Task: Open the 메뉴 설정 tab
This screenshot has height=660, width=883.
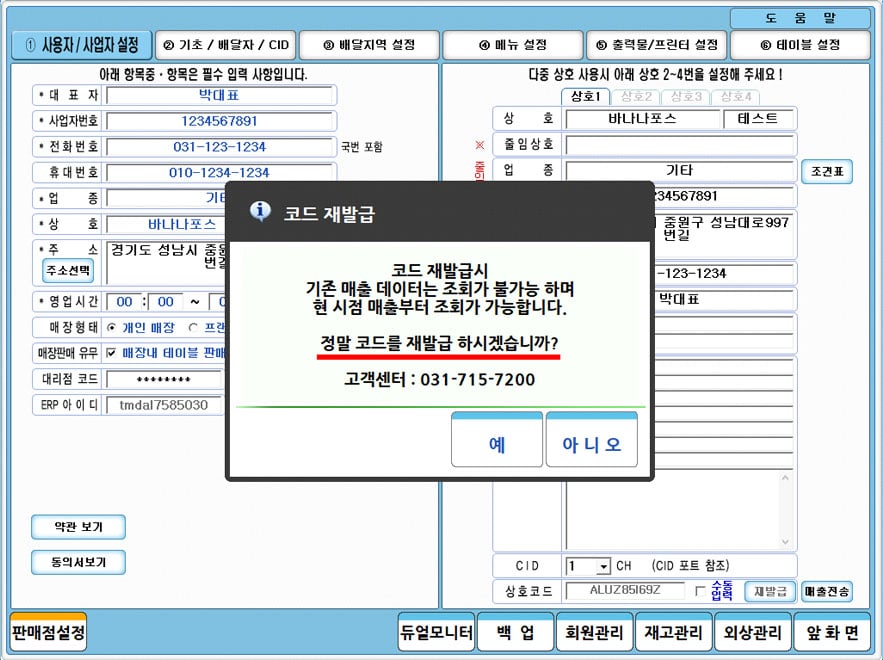Action: point(513,45)
